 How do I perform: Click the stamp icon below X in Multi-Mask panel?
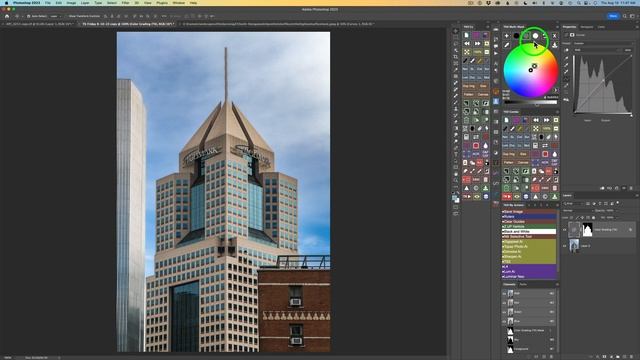pyautogui.click(x=554, y=45)
